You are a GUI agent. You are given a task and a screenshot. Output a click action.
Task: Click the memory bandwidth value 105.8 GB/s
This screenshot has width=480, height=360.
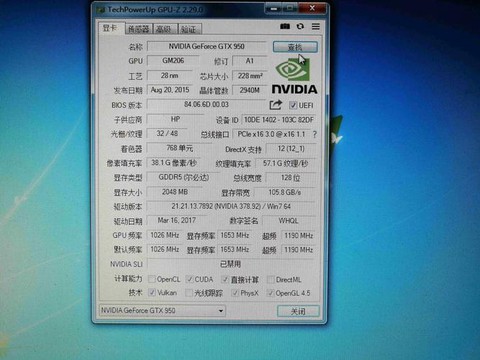(x=285, y=192)
